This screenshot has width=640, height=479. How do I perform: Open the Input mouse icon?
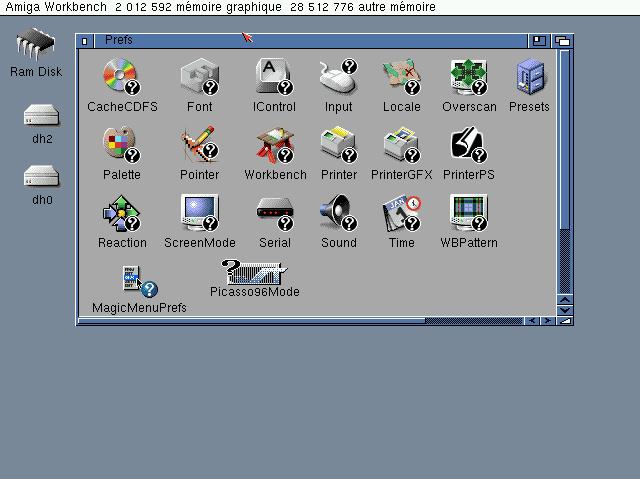click(x=338, y=76)
